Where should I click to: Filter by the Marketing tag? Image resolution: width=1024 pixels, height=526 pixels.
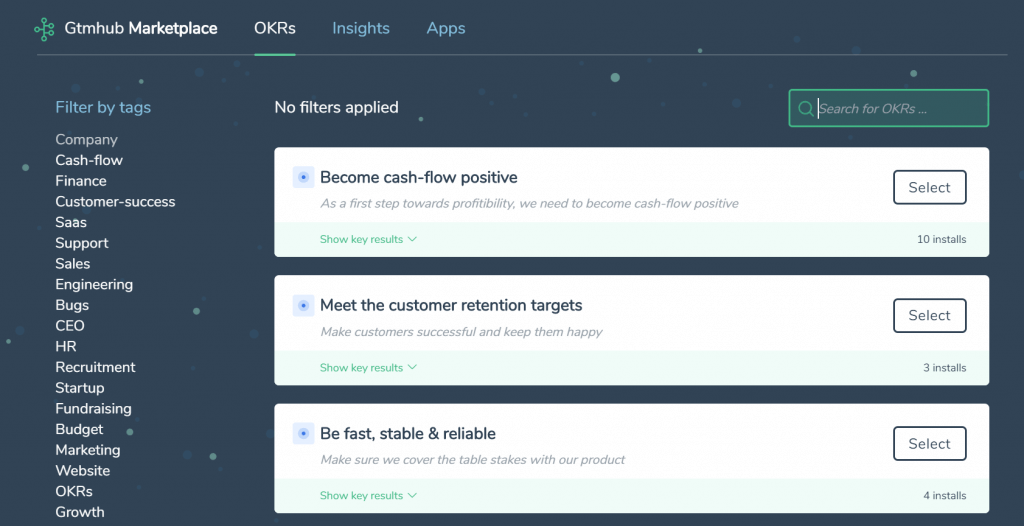tap(88, 450)
